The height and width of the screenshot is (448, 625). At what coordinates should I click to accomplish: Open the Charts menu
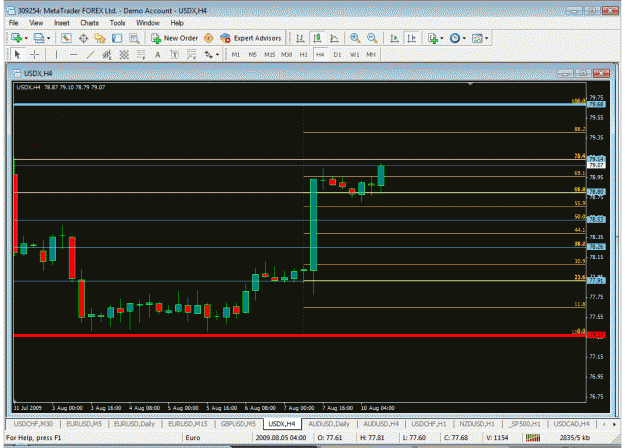point(89,23)
